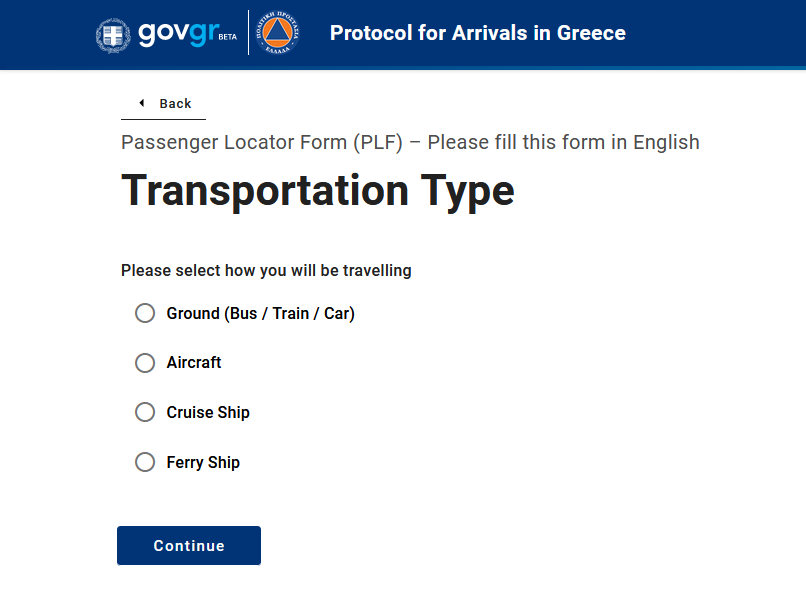Click the Transportation Type heading
Viewport: 806px width, 607px height.
click(318, 190)
